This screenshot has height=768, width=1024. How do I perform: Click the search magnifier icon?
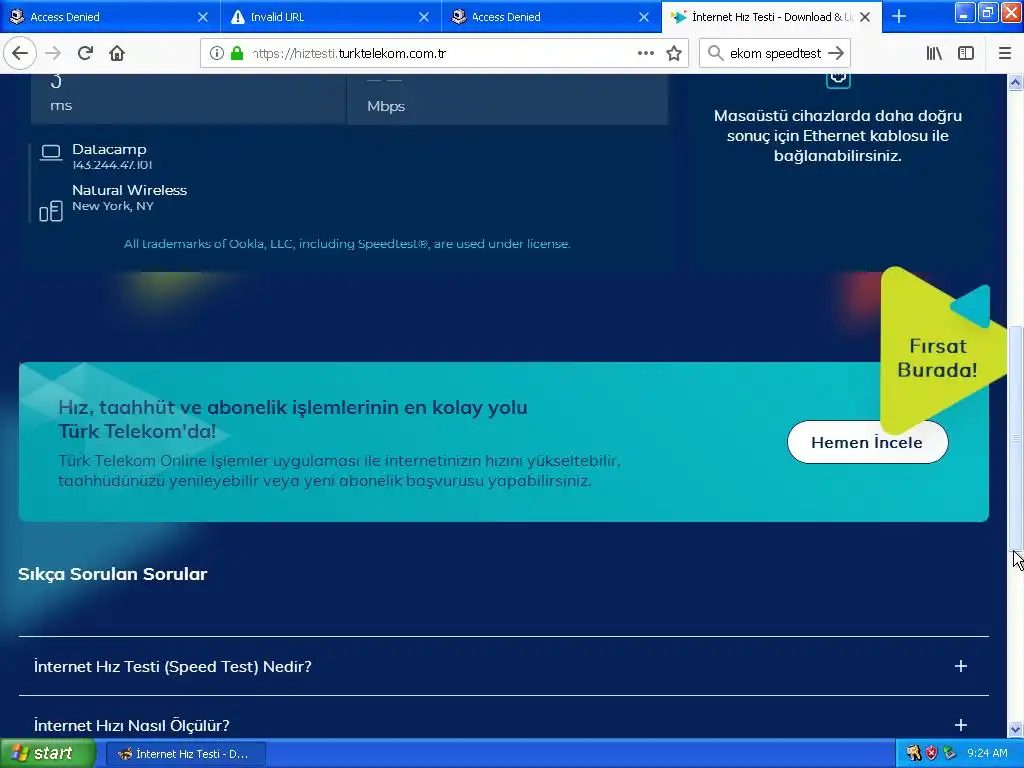[x=715, y=53]
